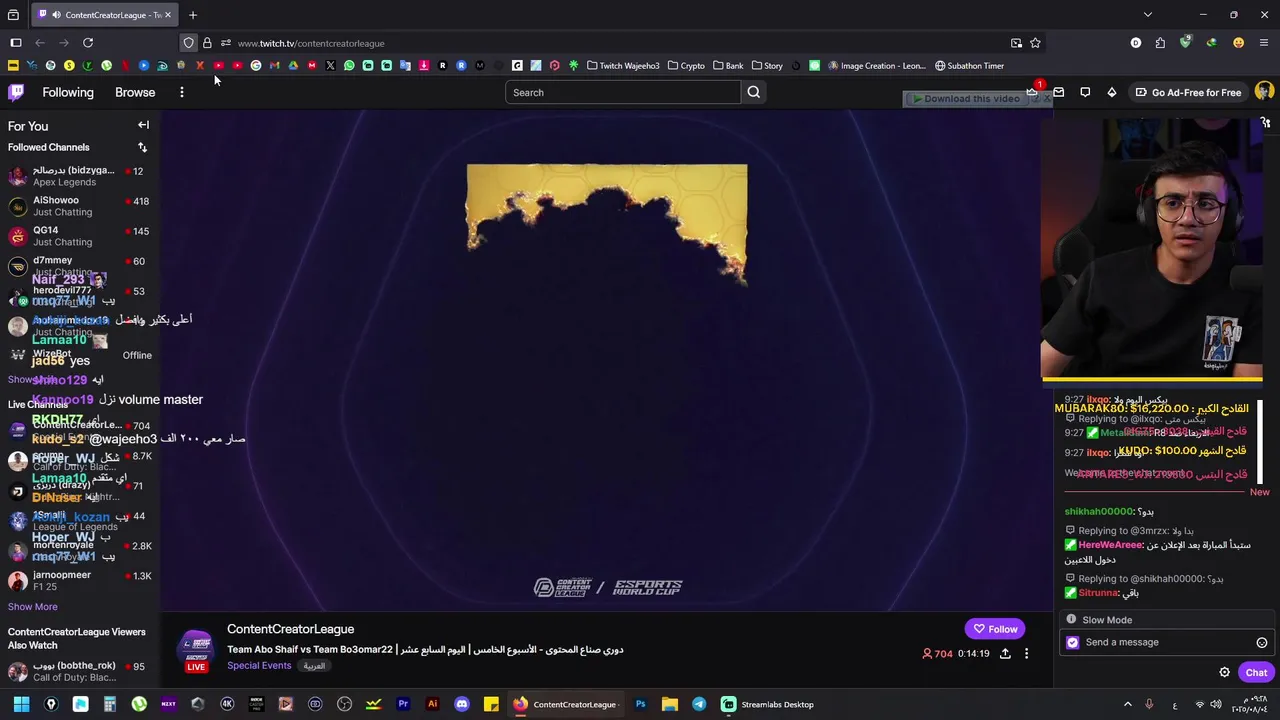The height and width of the screenshot is (720, 1280).
Task: Open AiShowoo followed channel
Action: 80,206
